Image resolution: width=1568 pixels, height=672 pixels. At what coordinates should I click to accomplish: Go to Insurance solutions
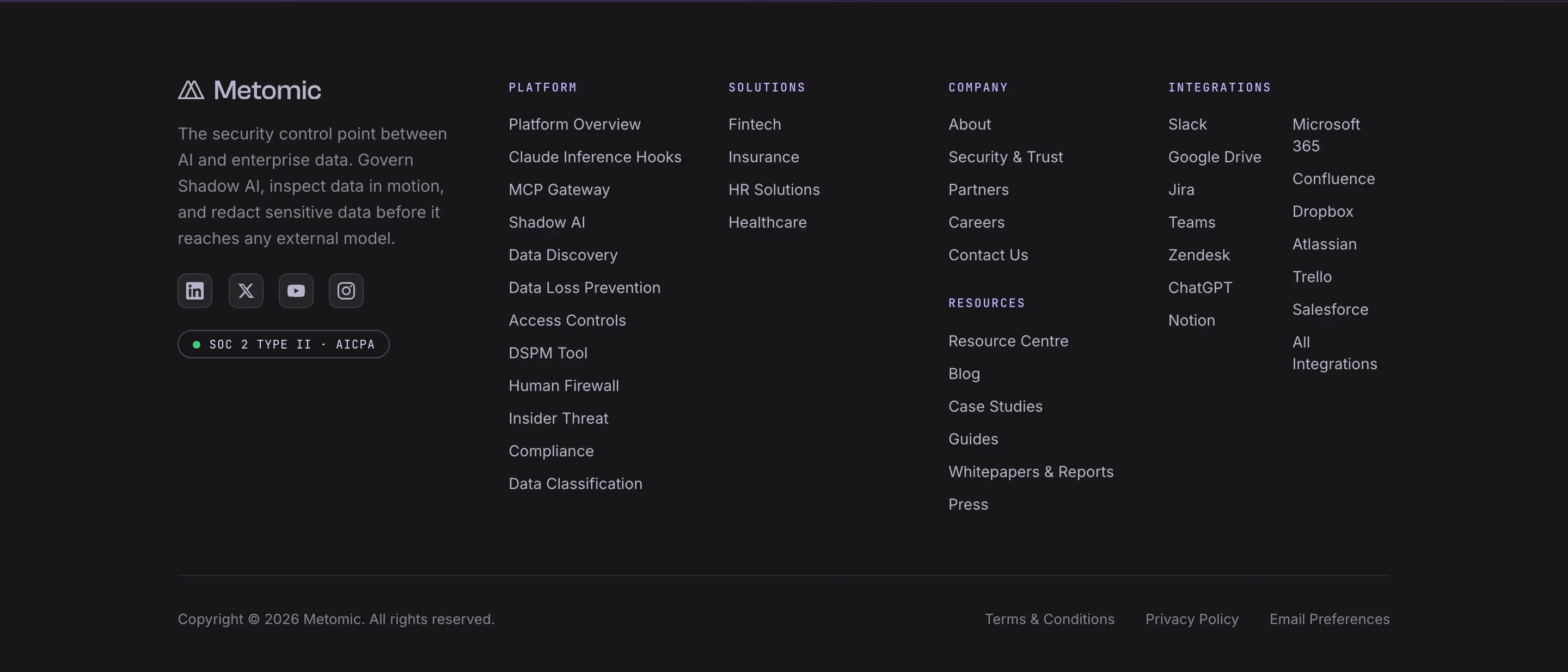(x=764, y=157)
